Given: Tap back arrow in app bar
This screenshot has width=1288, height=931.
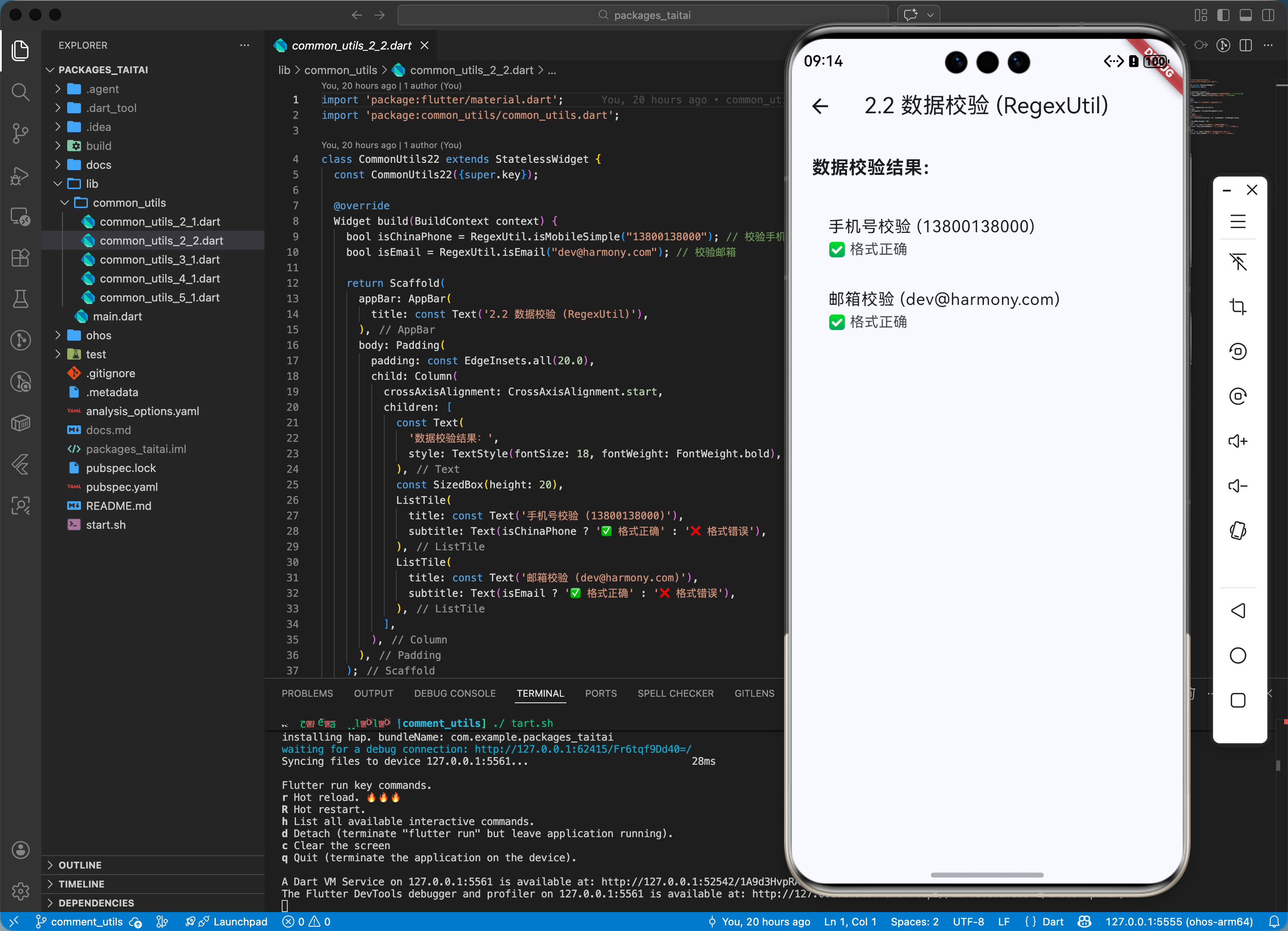Looking at the screenshot, I should (x=820, y=106).
